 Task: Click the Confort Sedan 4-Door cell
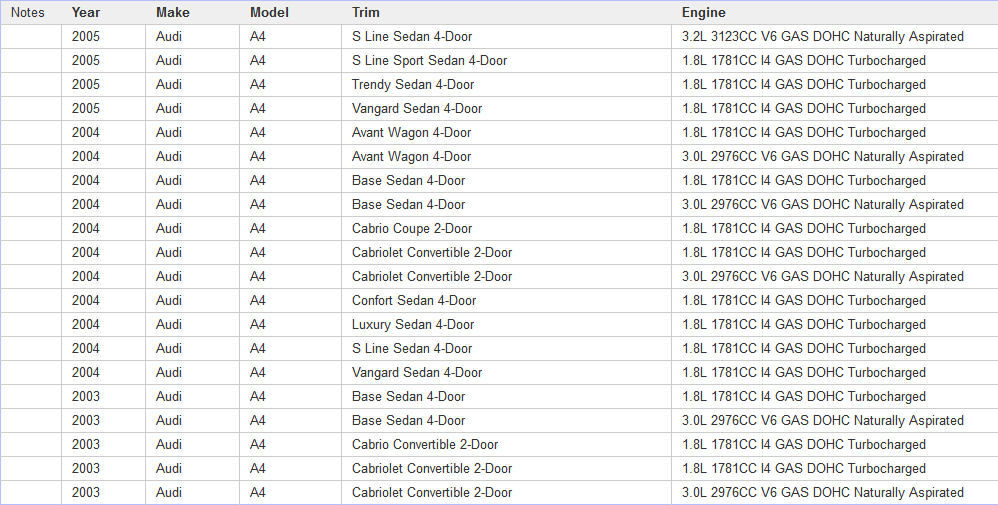tap(414, 301)
